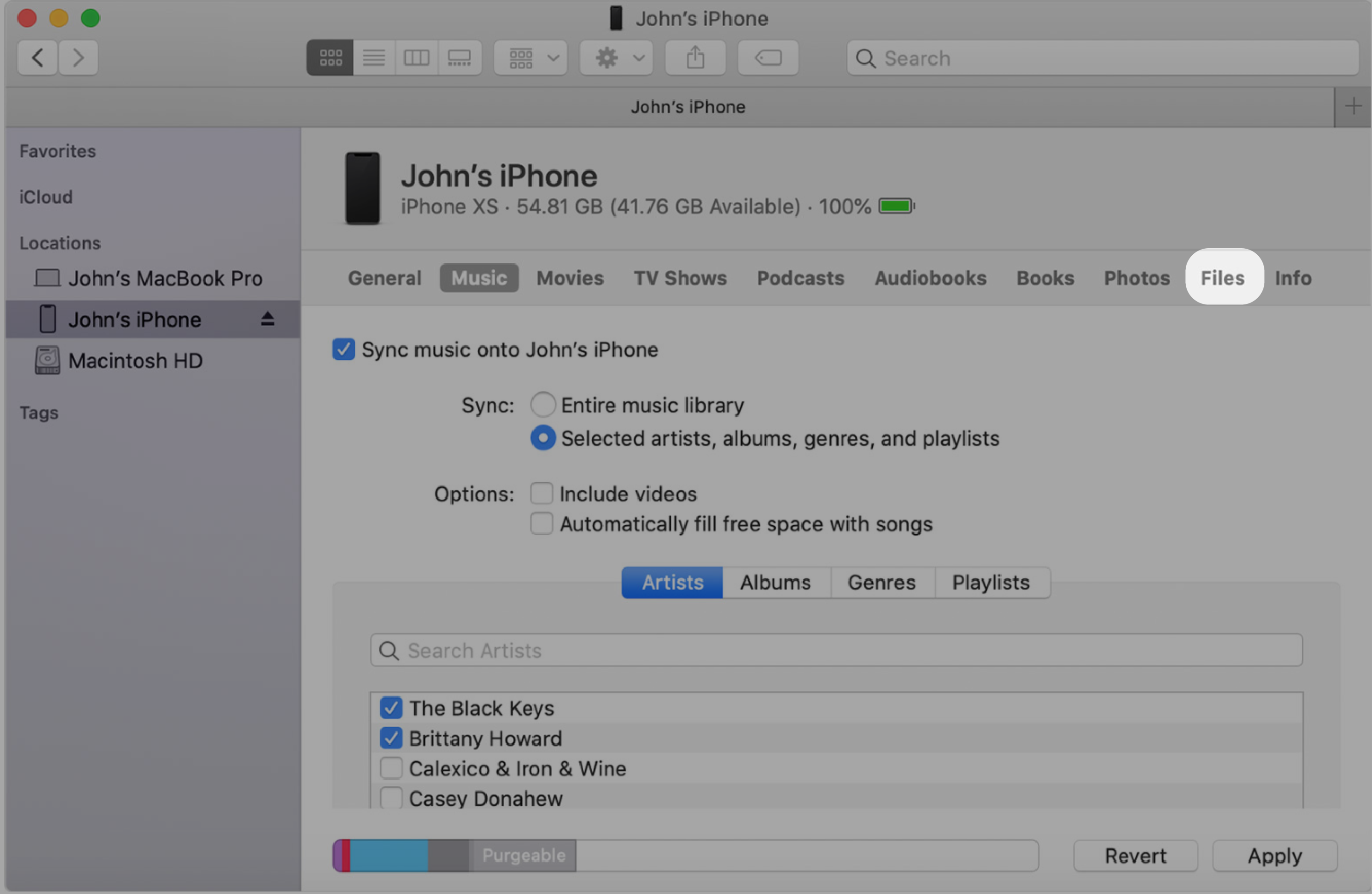
Task: Click Revert to undo changes
Action: (x=1137, y=854)
